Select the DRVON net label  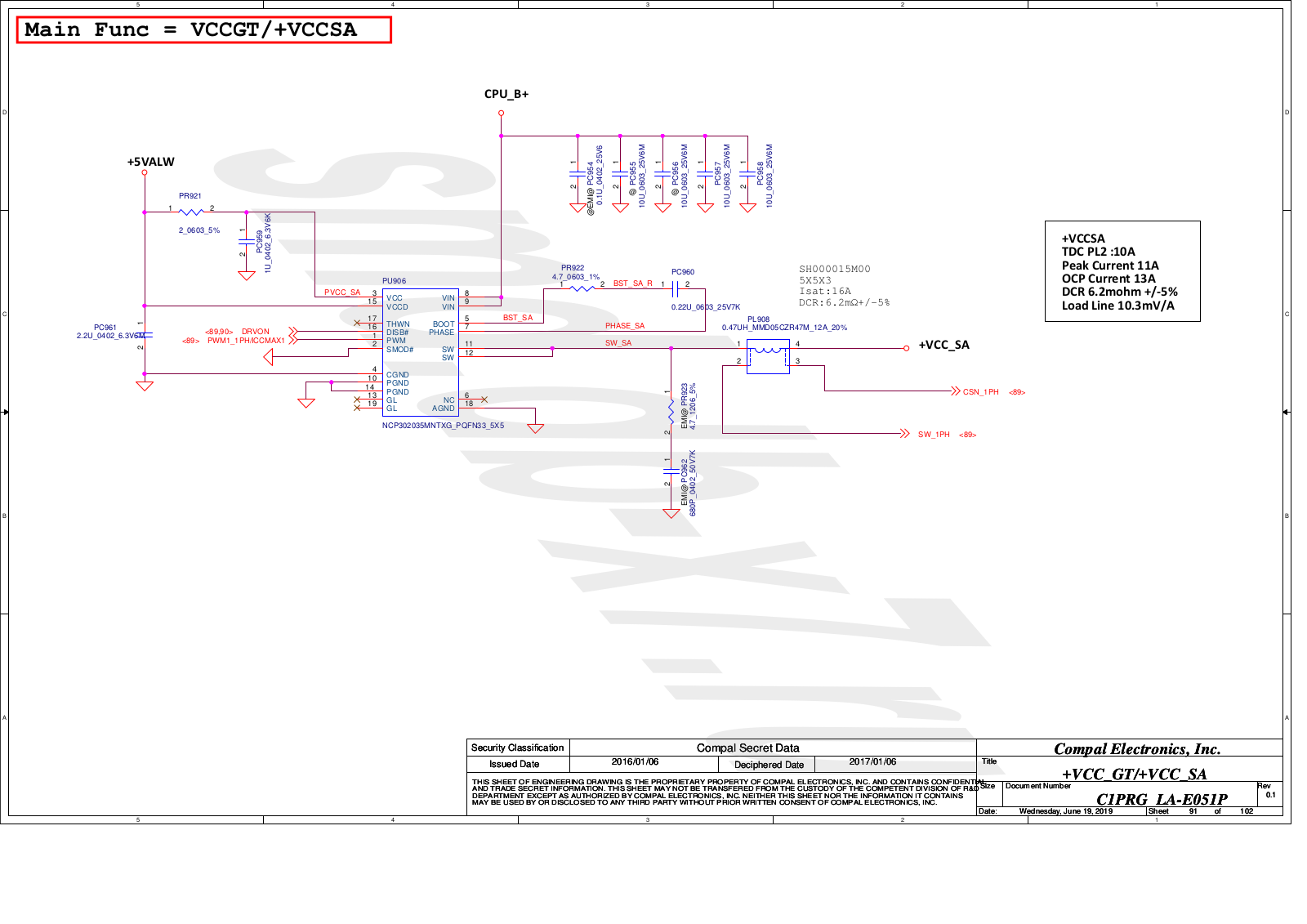(x=256, y=332)
